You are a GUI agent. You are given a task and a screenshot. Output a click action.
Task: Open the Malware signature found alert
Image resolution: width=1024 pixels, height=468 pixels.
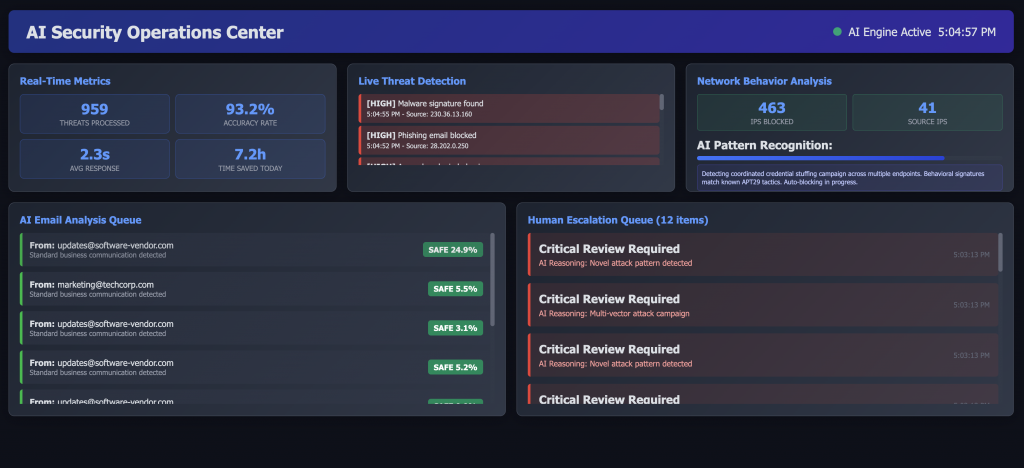tap(508, 108)
